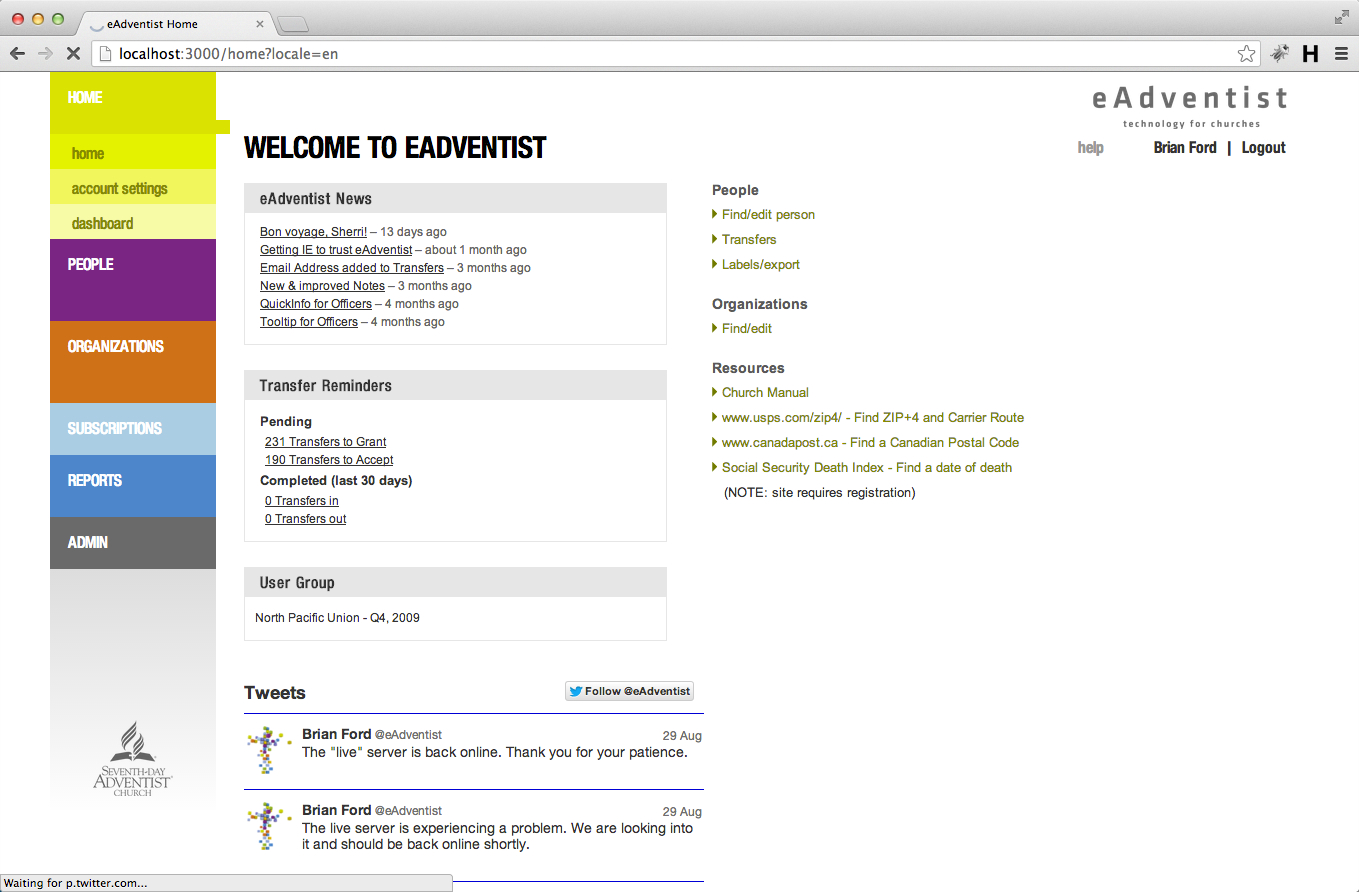Image resolution: width=1359 pixels, height=892 pixels.
Task: Click the Brian Ford user name in the header
Action: pos(1185,148)
